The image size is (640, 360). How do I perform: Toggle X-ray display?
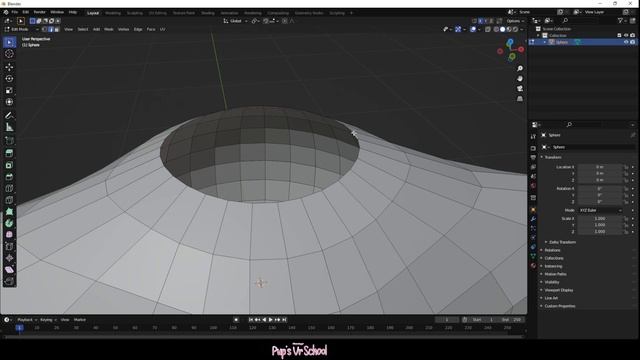click(488, 29)
